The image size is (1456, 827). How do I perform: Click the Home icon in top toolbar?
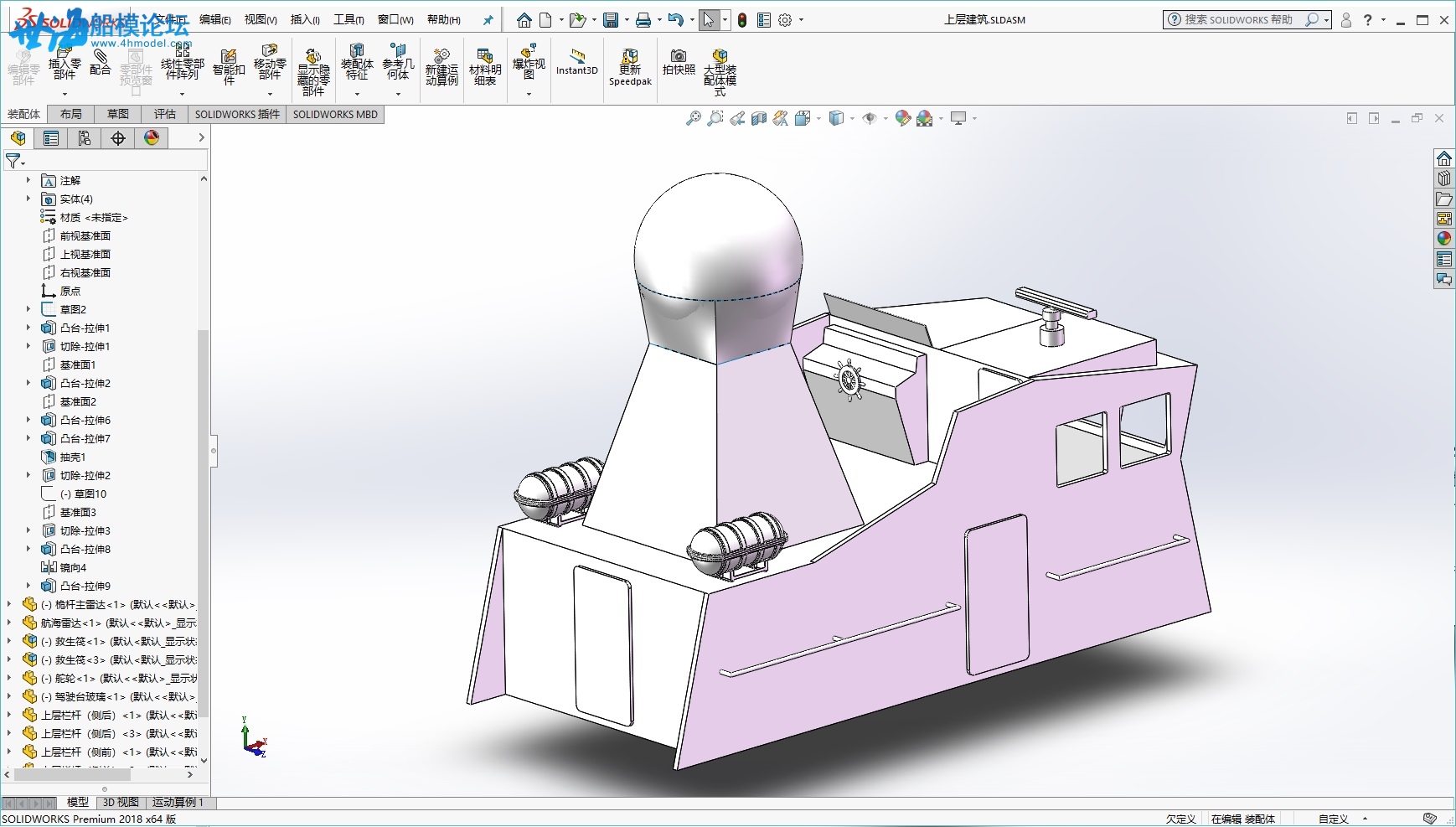tap(524, 19)
